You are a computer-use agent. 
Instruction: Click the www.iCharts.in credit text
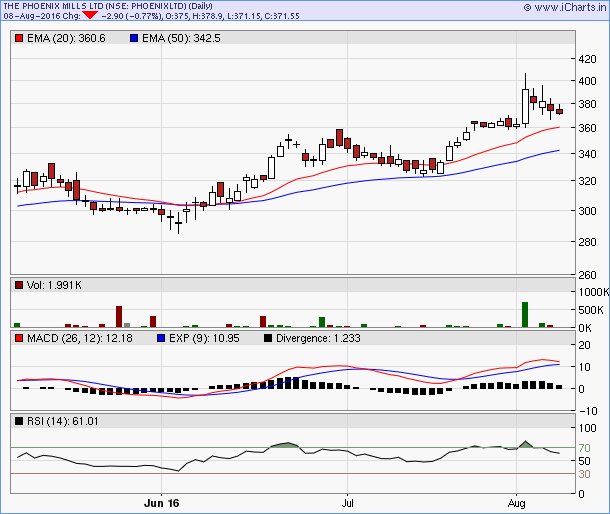(570, 7)
